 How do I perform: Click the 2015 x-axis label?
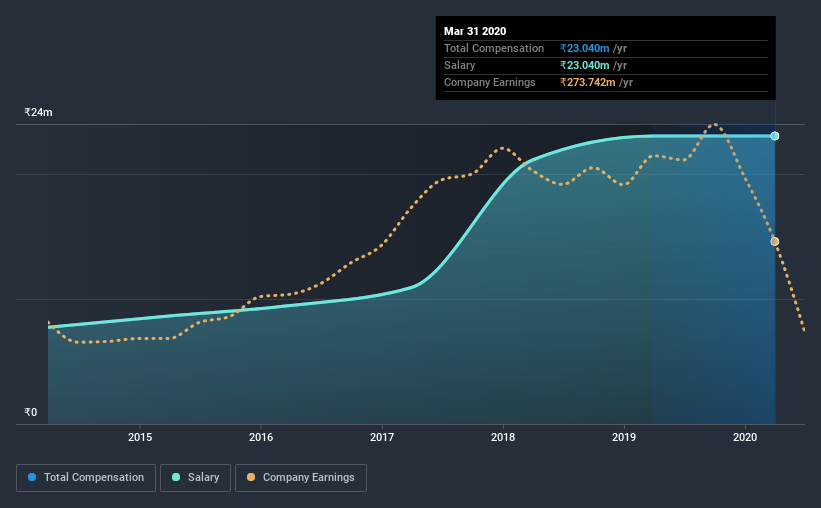coord(140,437)
